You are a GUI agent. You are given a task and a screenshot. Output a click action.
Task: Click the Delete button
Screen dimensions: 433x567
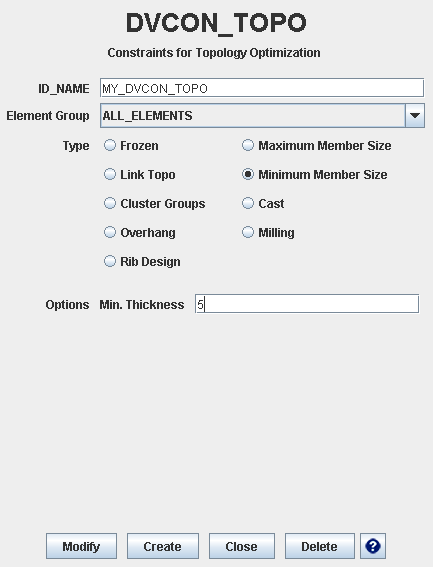[320, 546]
